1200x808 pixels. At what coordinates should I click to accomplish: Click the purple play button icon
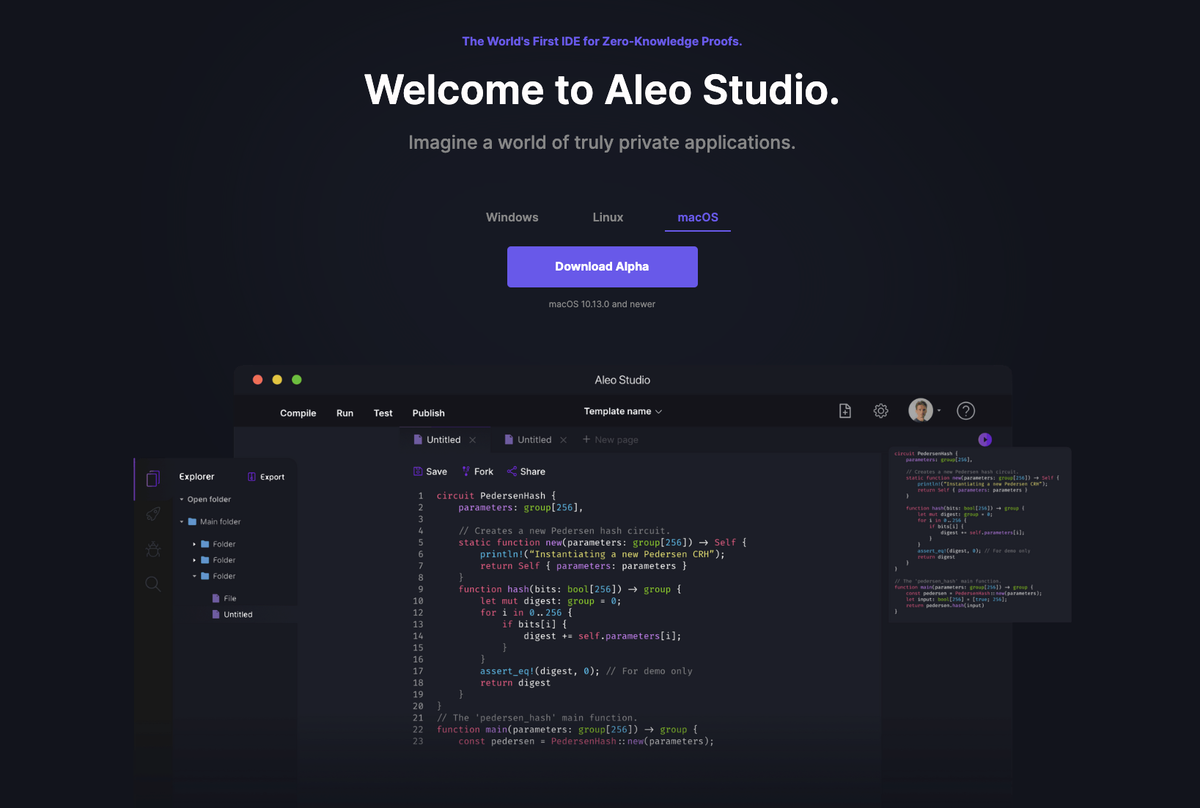(x=985, y=439)
